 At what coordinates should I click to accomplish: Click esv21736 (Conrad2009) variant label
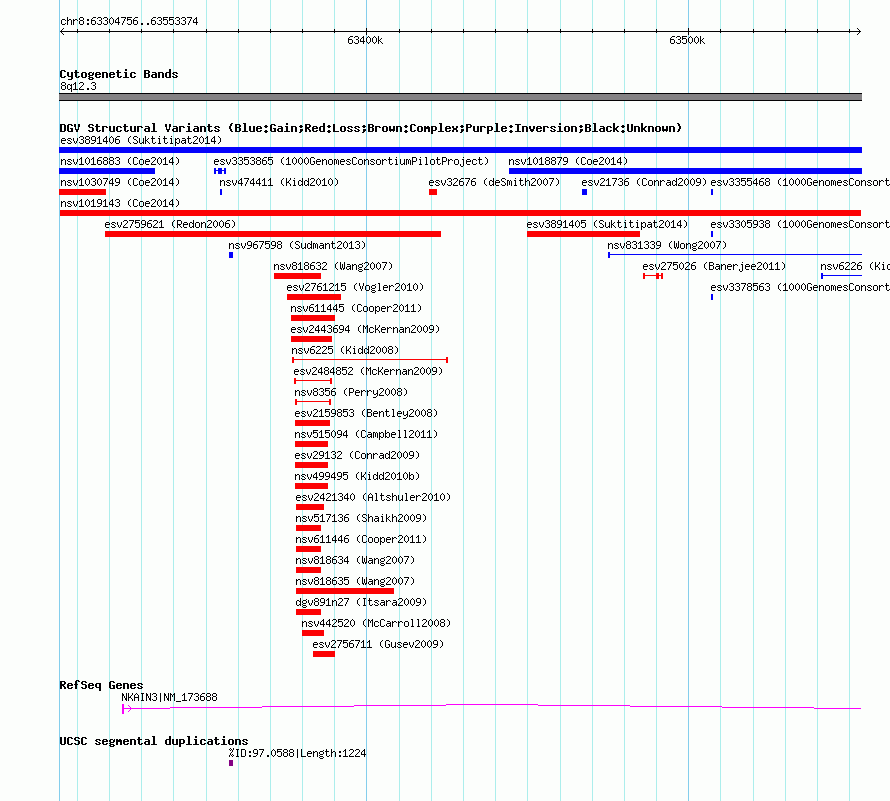pyautogui.click(x=644, y=182)
